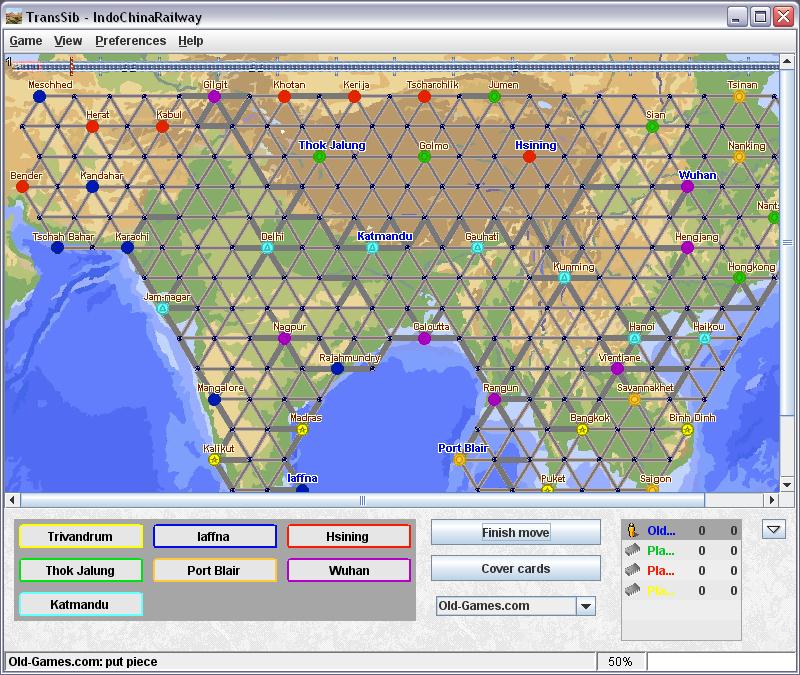Click the red Herat city marker

92,127
